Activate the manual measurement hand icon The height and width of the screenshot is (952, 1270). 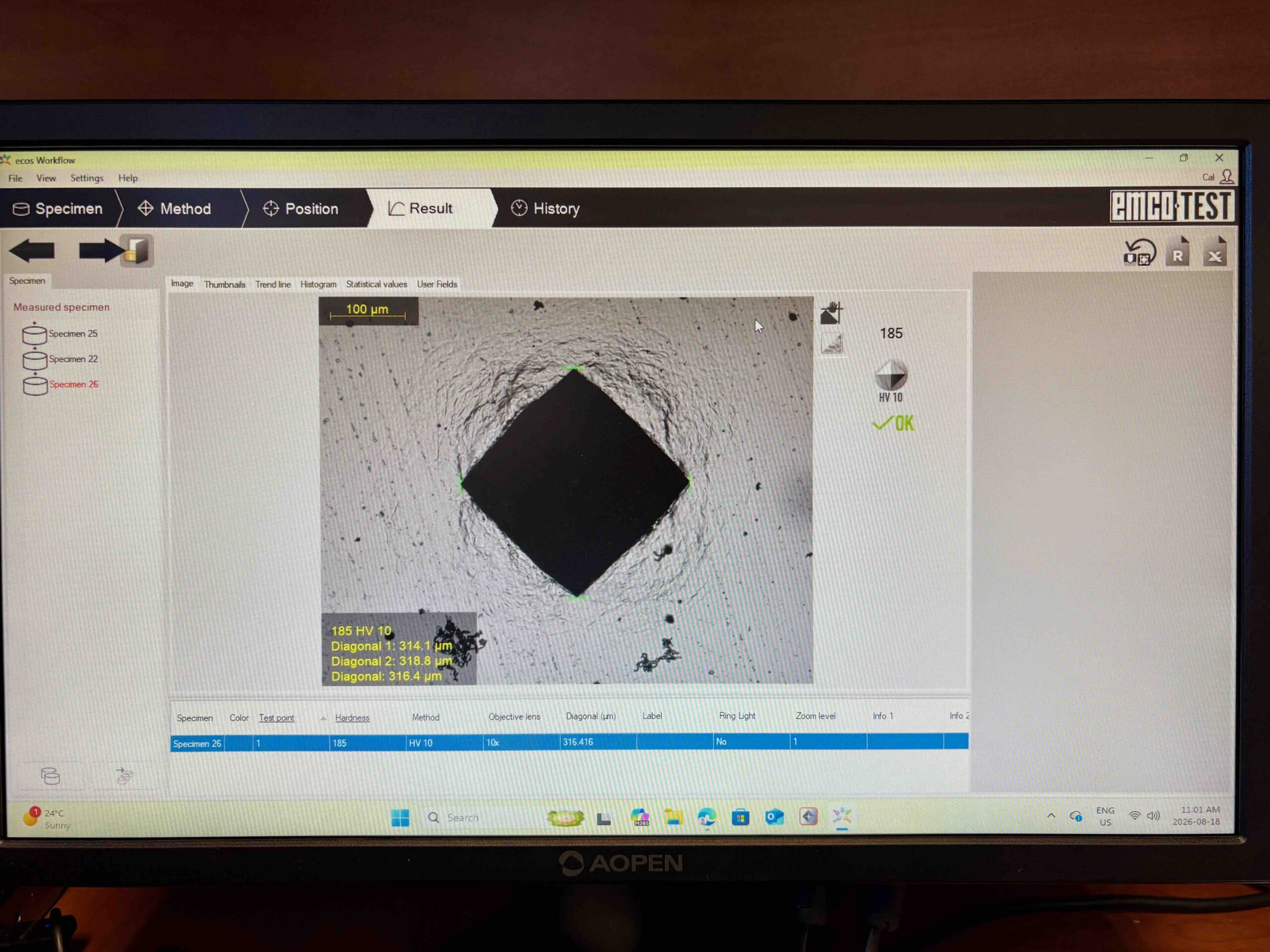pyautogui.click(x=831, y=313)
